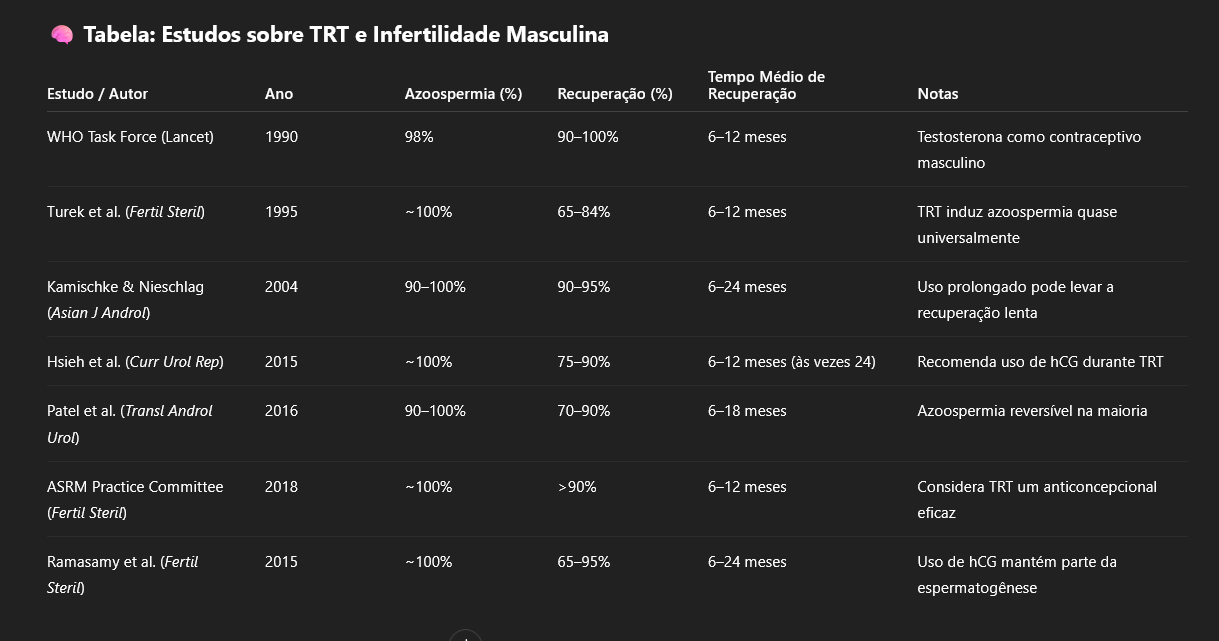Select the 'ASRM Practice Committee' cell
1219x641 pixels.
pyautogui.click(x=135, y=500)
